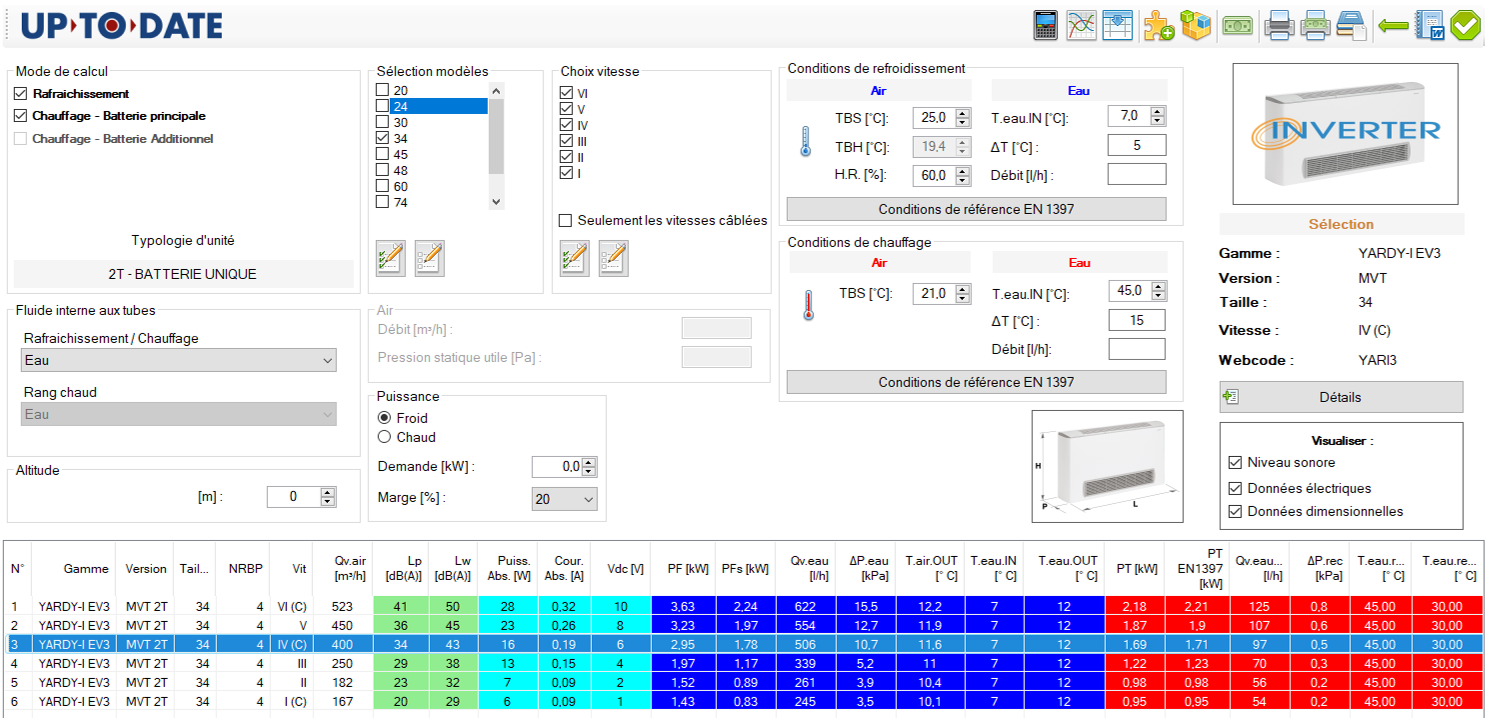The image size is (1488, 718).
Task: Toggle 'Seulement les vitesses câblées' checkbox
Action: tap(566, 220)
